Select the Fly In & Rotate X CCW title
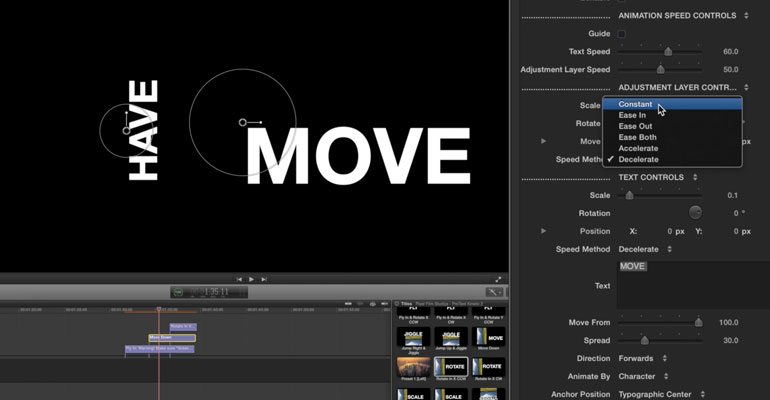The image size is (770, 400). tap(413, 312)
